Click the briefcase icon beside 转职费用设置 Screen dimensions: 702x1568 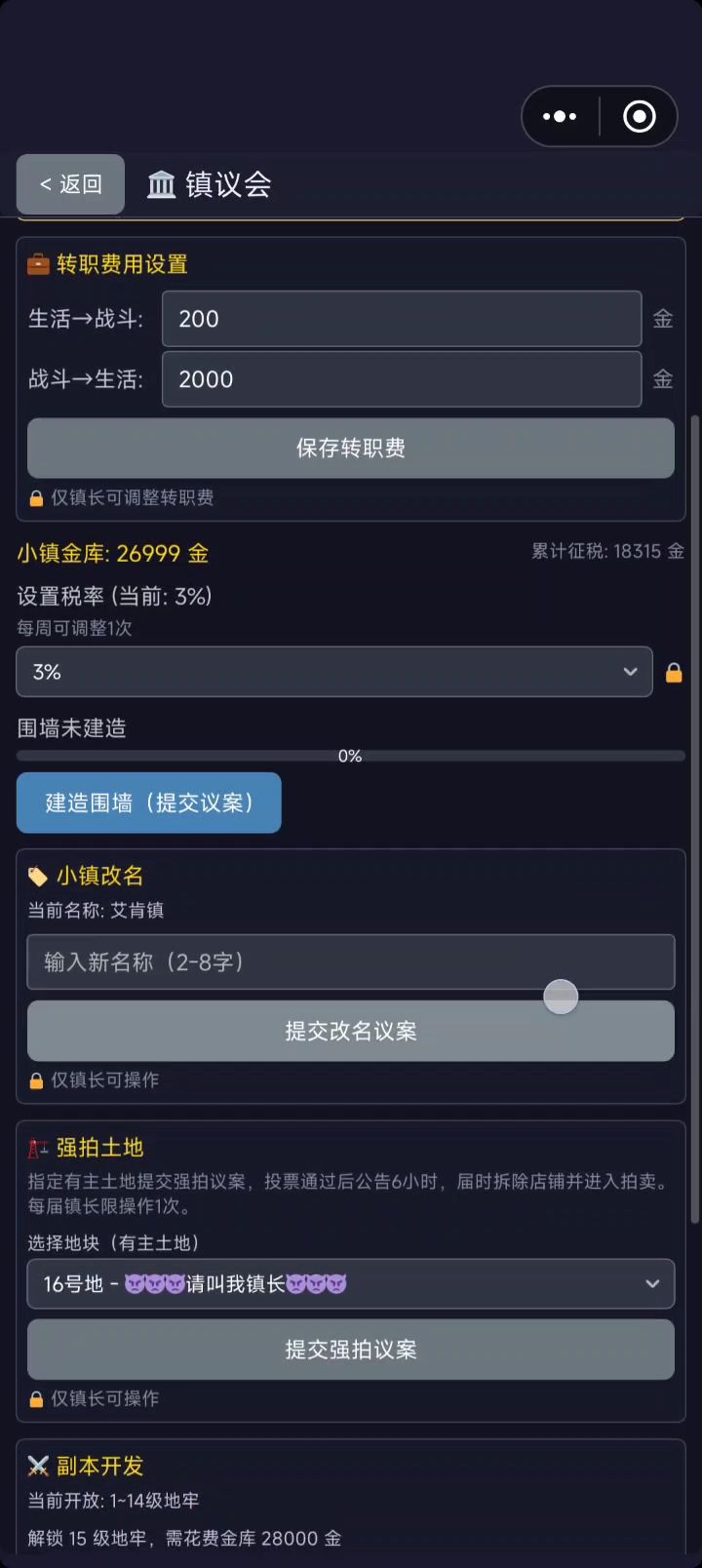(x=38, y=264)
